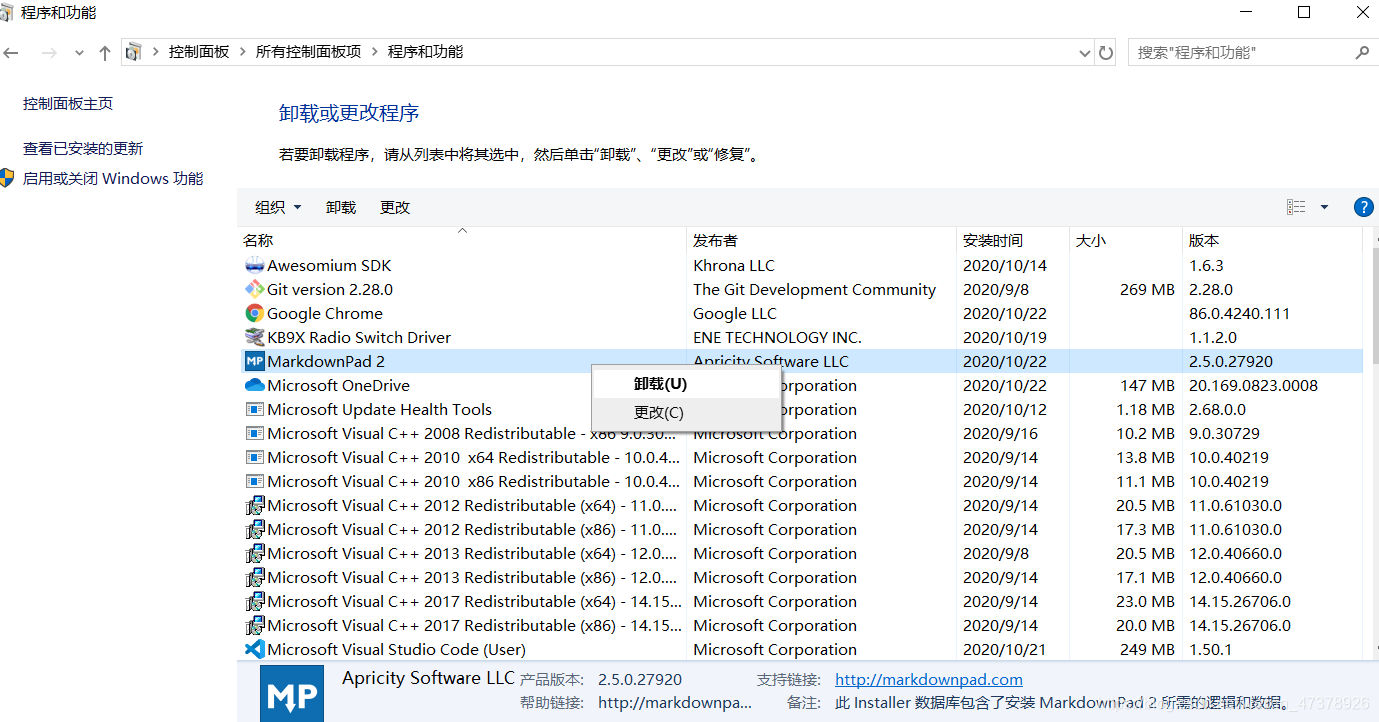Screen dimensions: 1379x722
Task: Expand chevron after 所有控制面板项 breadcrumb
Action: [x=374, y=52]
